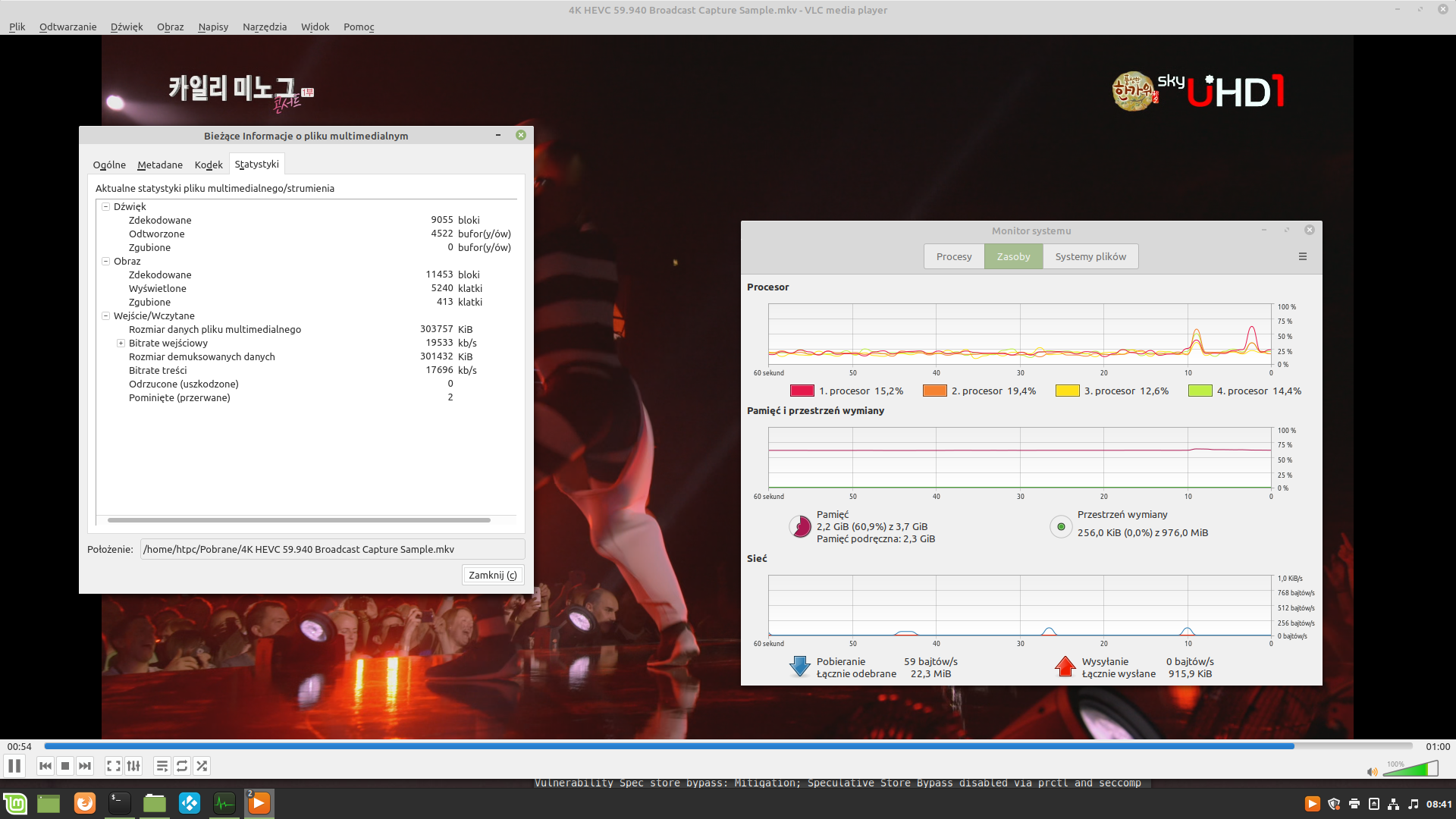Seek on the playback progress bar
Image resolution: width=1456 pixels, height=819 pixels.
pyautogui.click(x=728, y=746)
